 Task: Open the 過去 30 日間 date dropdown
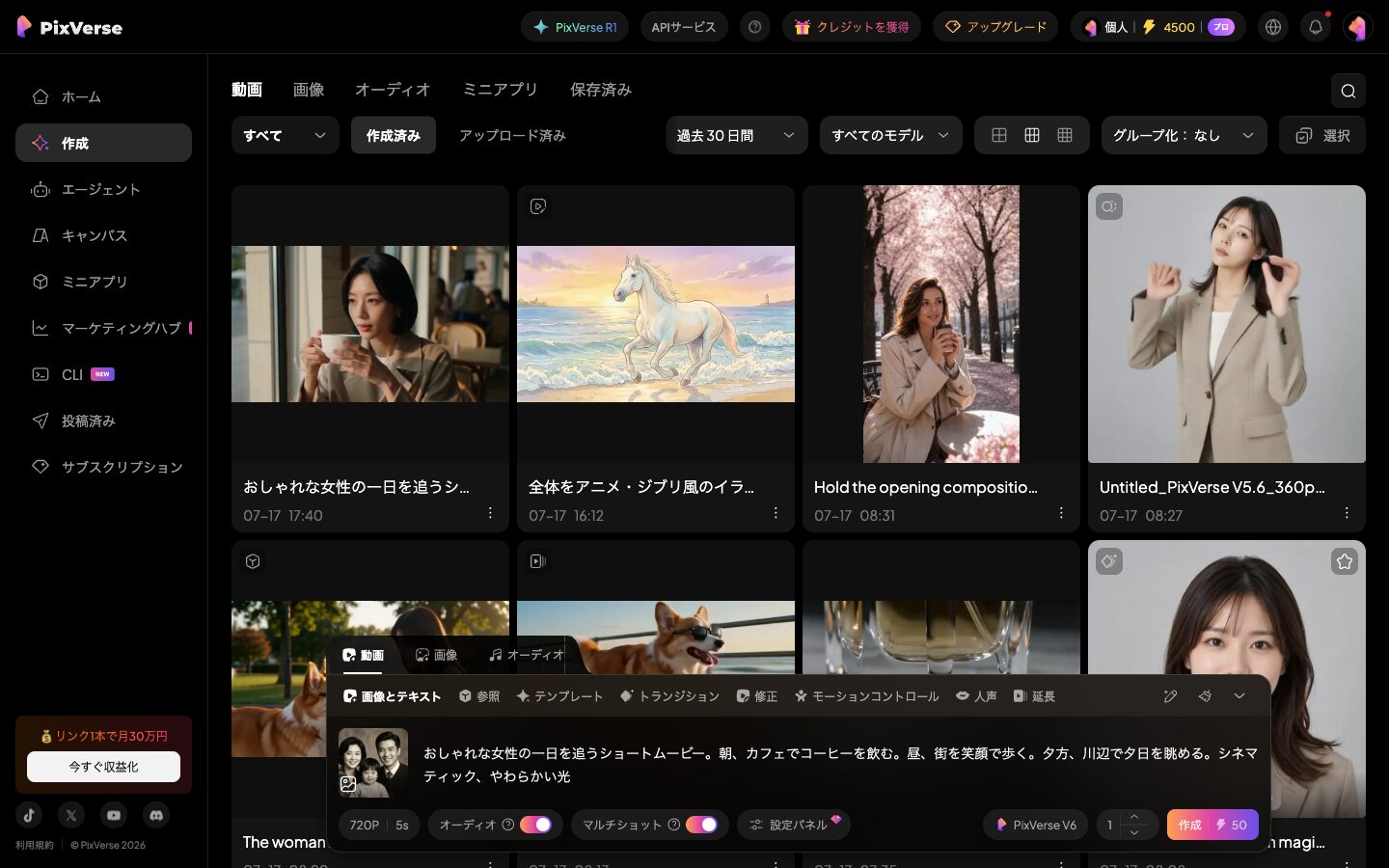click(737, 135)
